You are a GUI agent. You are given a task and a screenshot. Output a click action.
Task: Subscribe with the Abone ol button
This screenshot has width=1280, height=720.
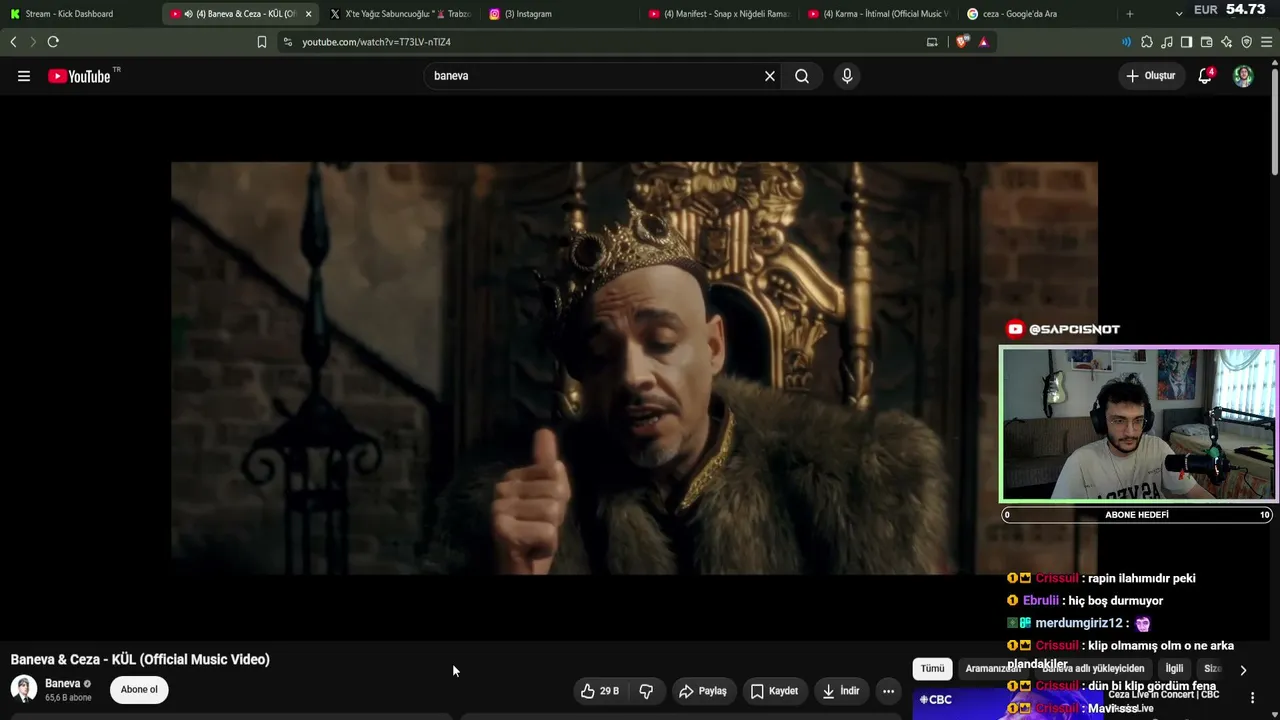click(139, 689)
